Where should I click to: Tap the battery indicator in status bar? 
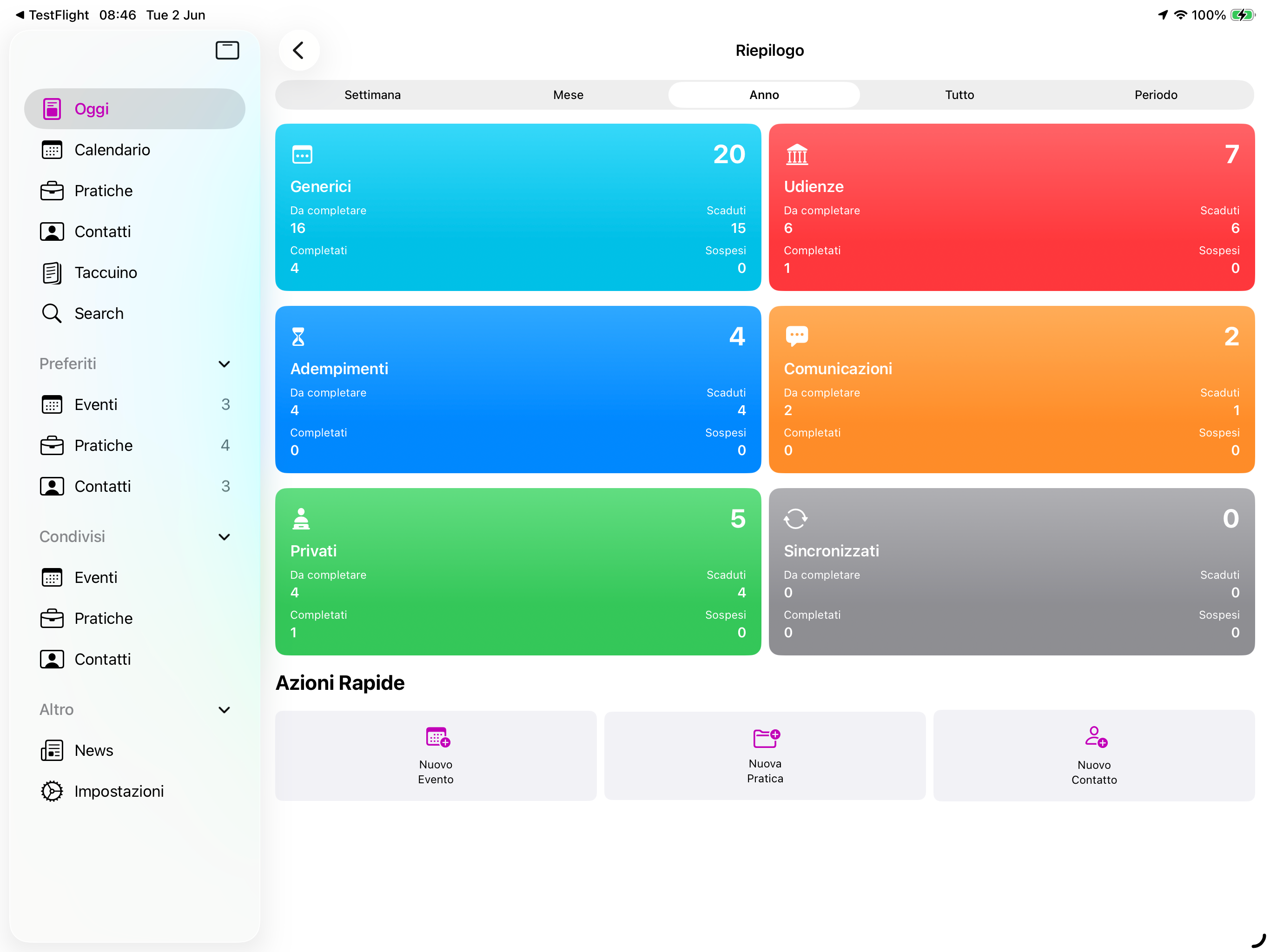(1243, 15)
